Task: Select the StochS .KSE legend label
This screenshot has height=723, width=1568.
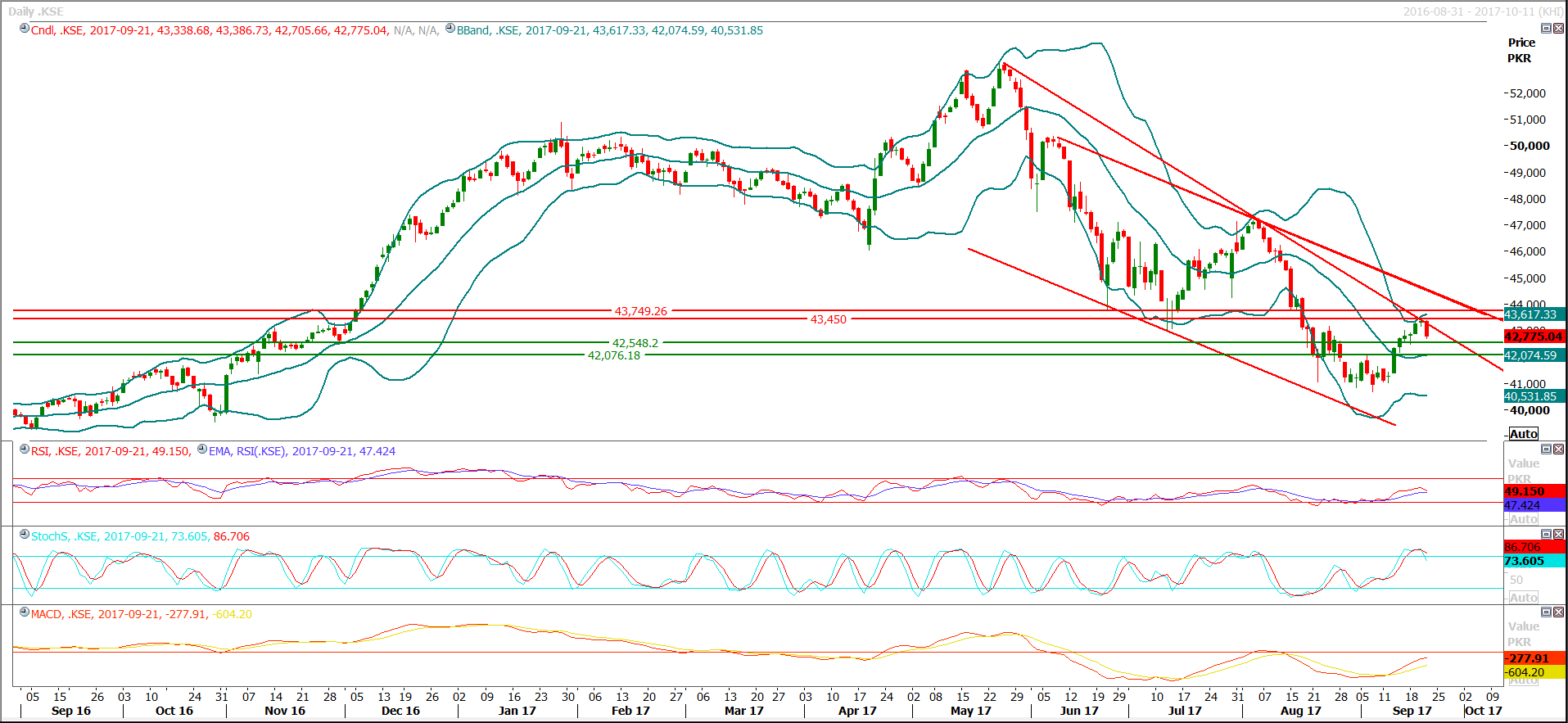Action: [140, 536]
